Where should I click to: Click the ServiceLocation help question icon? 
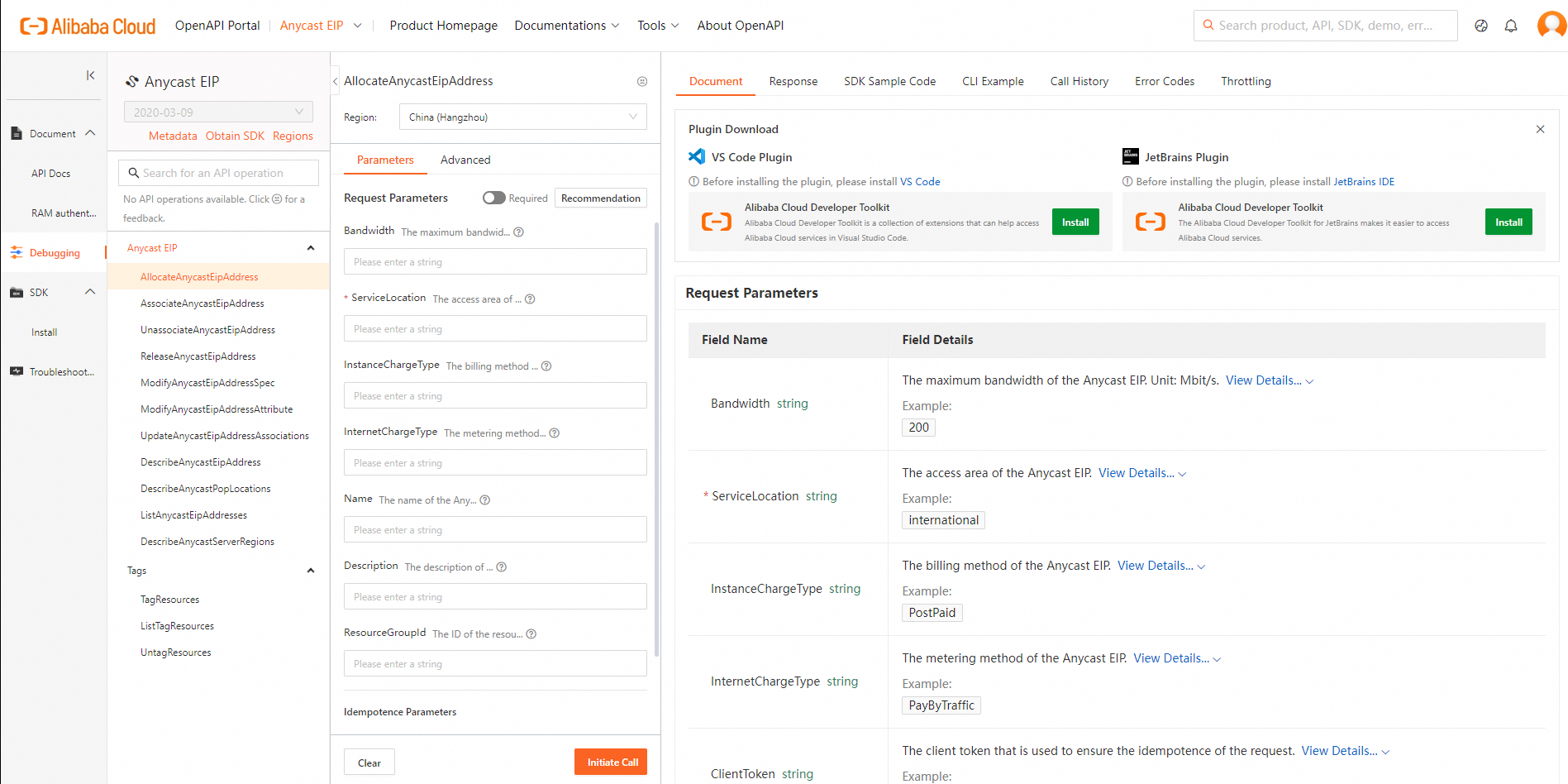pos(530,299)
